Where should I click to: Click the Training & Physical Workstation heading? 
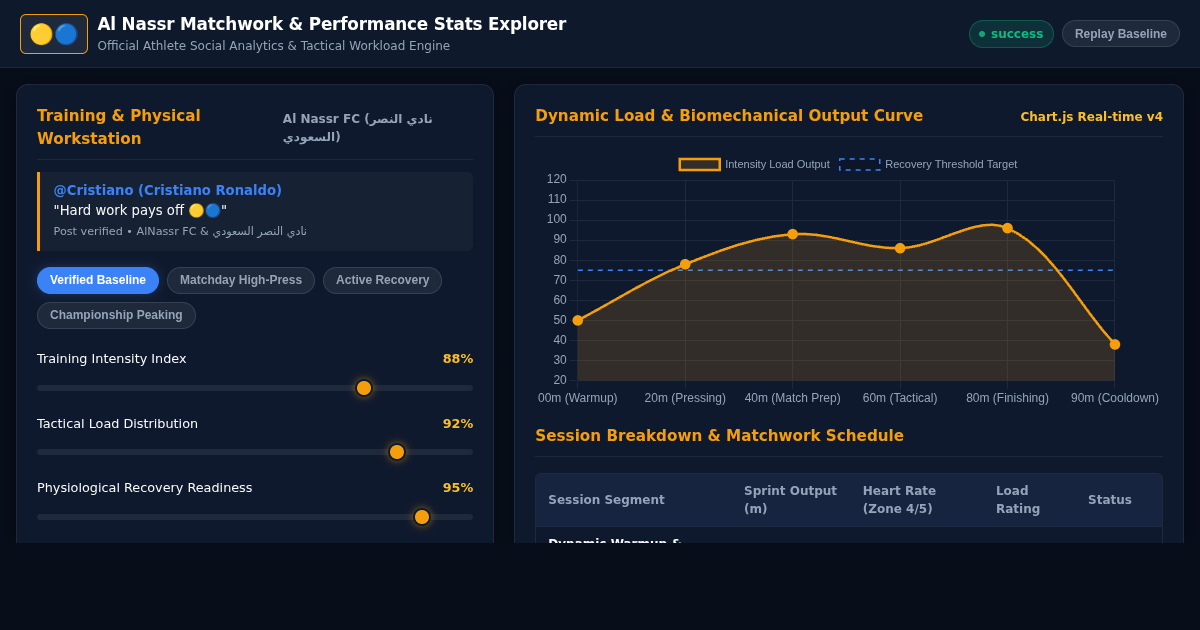pyautogui.click(x=119, y=127)
